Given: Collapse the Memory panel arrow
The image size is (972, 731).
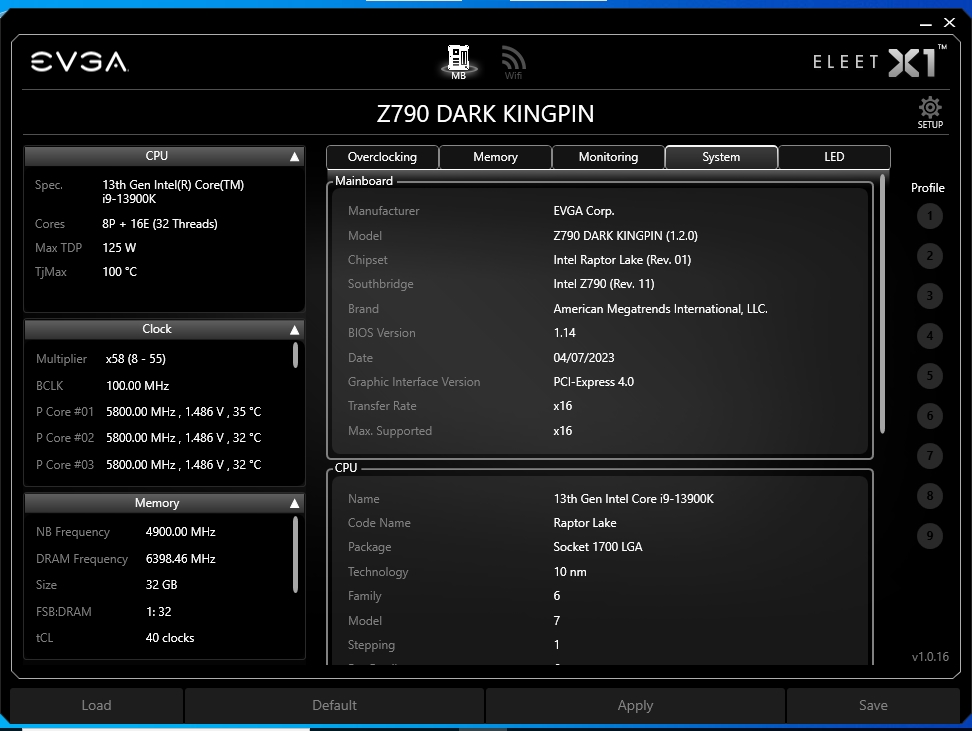Looking at the screenshot, I should click(x=294, y=503).
